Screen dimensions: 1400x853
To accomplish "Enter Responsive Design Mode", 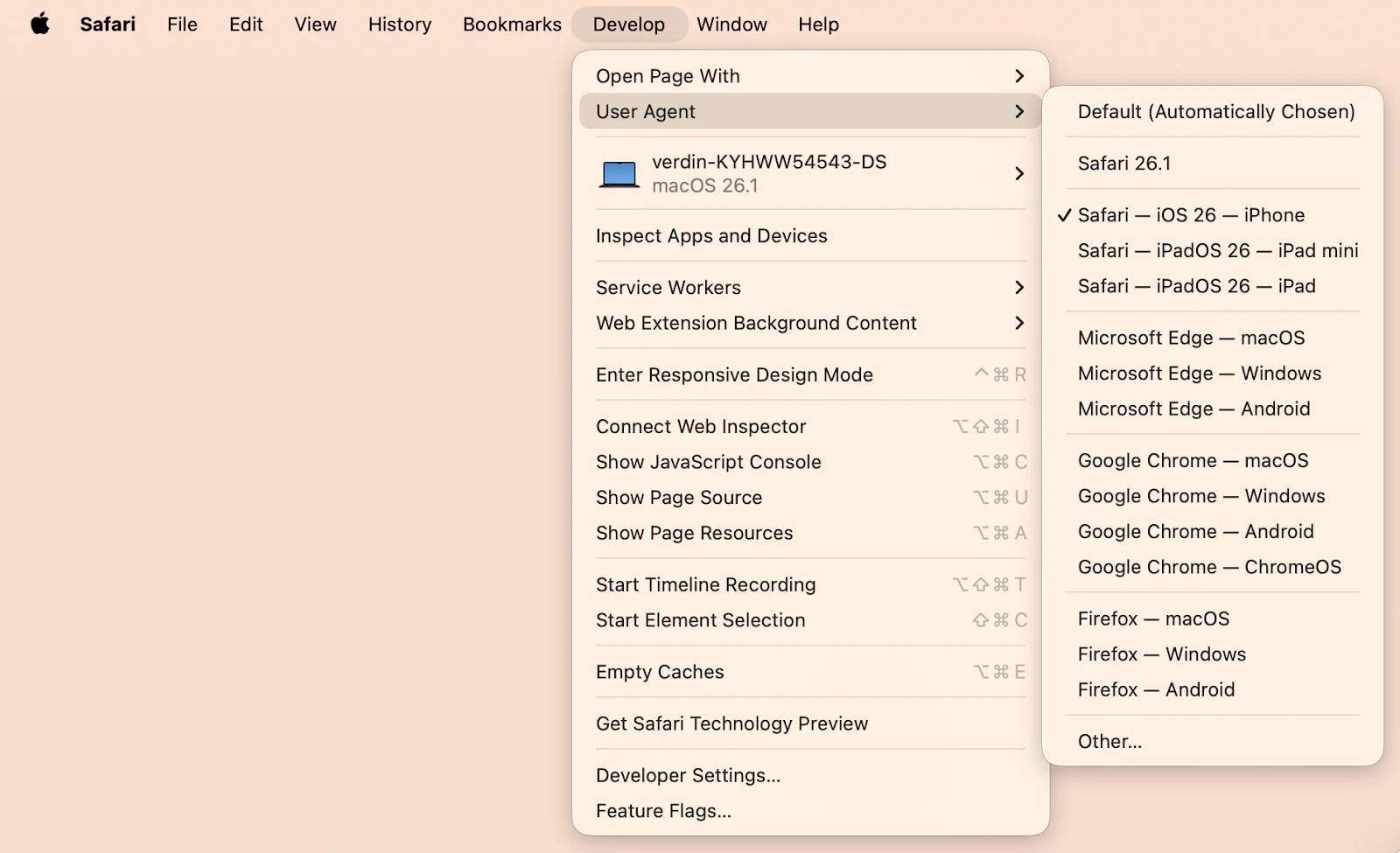I will pos(734,375).
